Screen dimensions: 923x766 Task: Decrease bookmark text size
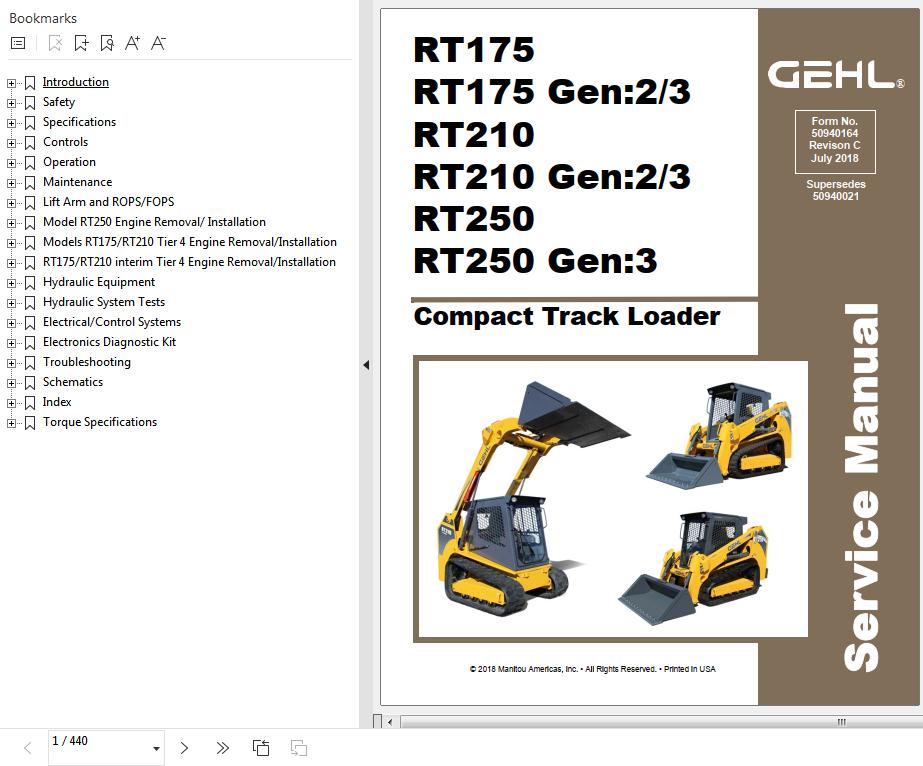click(158, 43)
